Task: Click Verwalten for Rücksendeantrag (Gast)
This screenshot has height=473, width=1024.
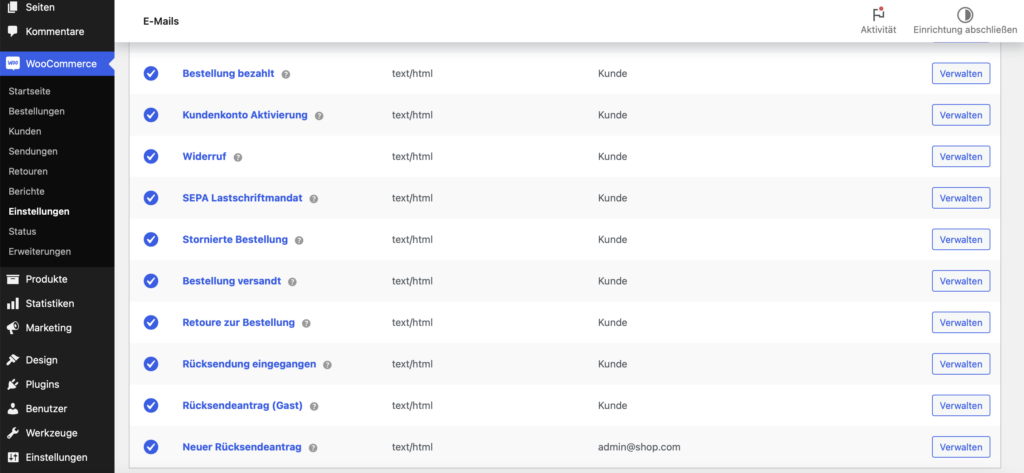Action: pyautogui.click(x=961, y=406)
